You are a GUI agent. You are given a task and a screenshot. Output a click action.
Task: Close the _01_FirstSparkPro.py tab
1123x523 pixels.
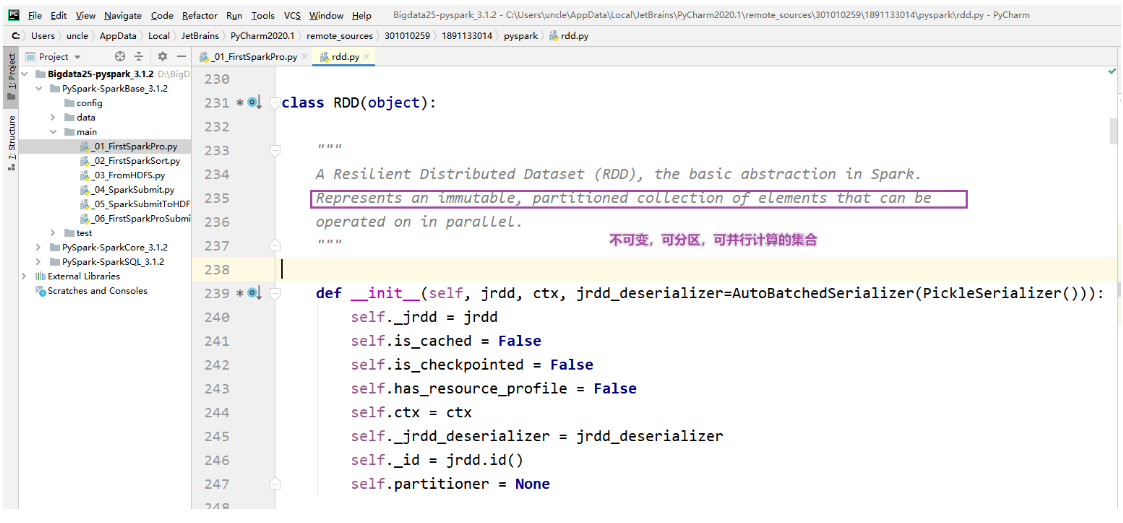tap(304, 57)
